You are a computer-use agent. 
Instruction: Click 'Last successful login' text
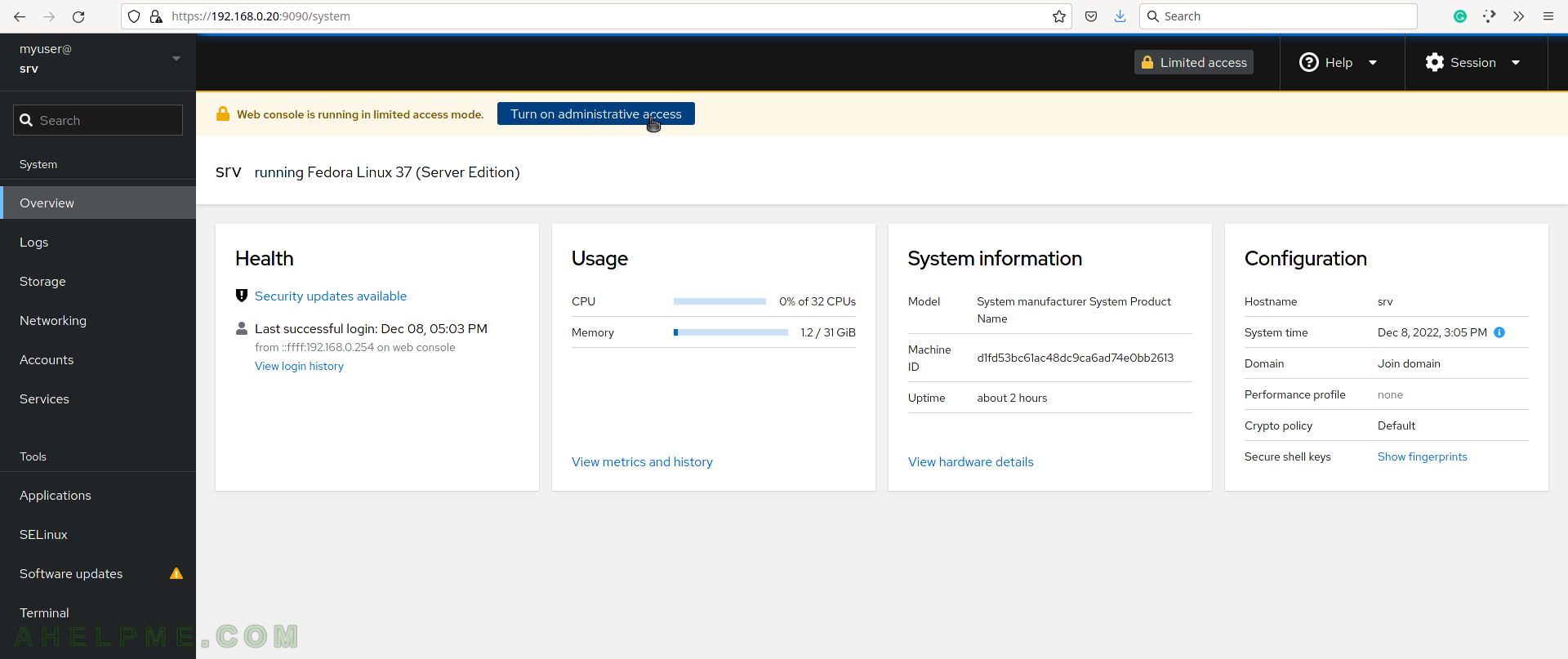tap(371, 328)
